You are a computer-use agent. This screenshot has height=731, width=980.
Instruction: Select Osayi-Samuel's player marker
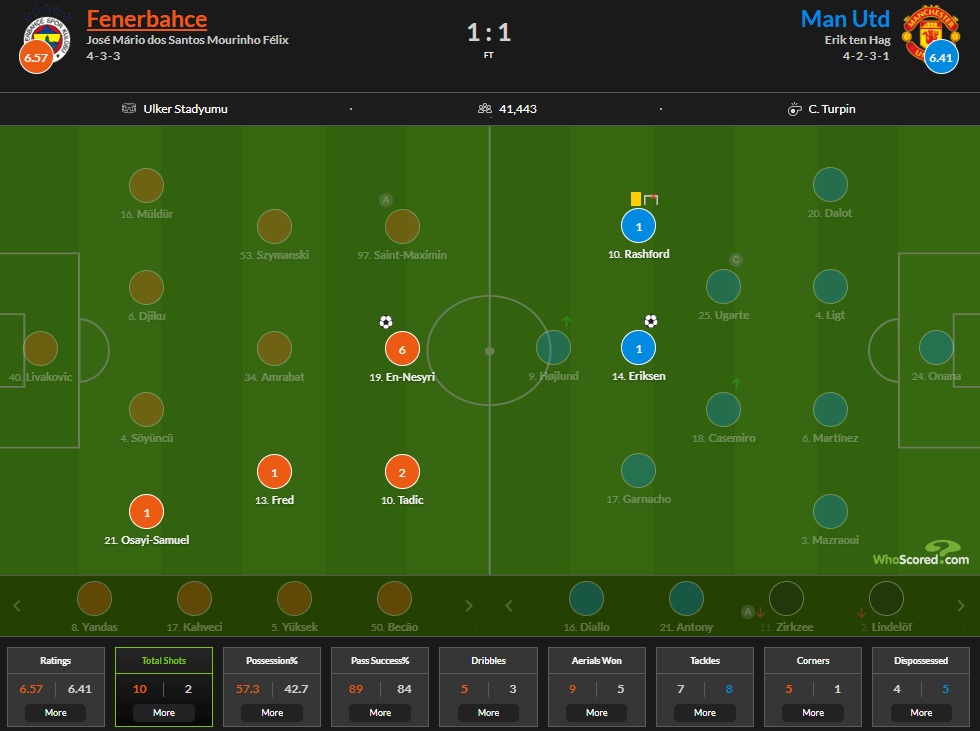pyautogui.click(x=146, y=512)
